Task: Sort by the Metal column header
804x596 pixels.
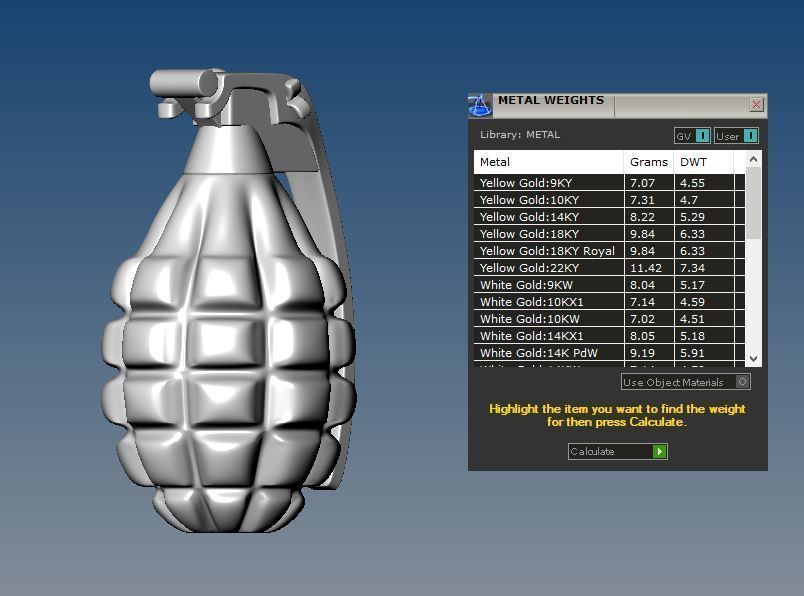Action: (x=549, y=162)
